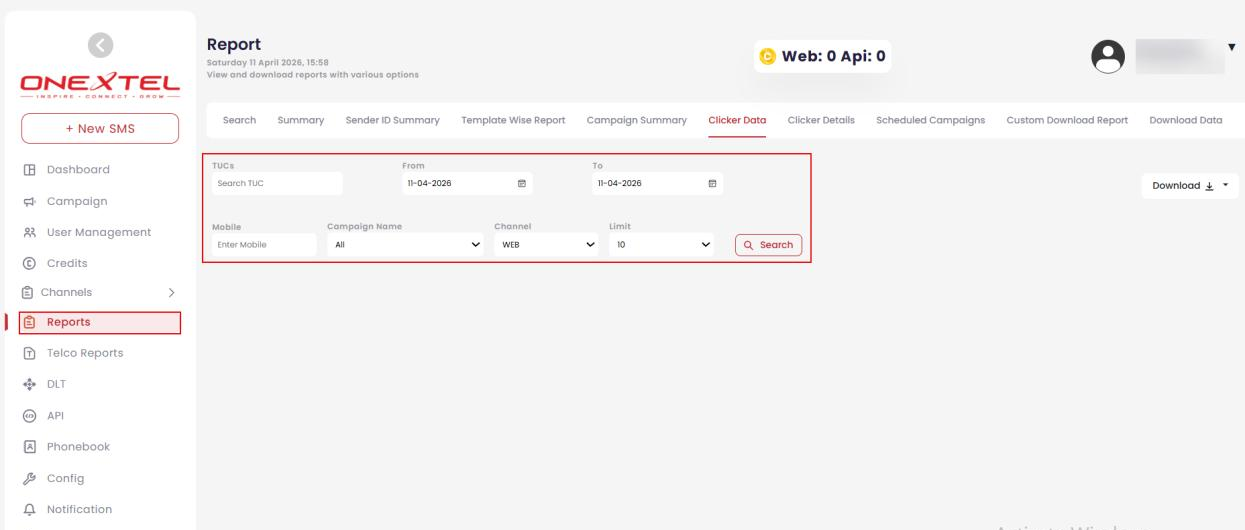The height and width of the screenshot is (530, 1245).
Task: Open the Campaign Summary tab
Action: [636, 120]
